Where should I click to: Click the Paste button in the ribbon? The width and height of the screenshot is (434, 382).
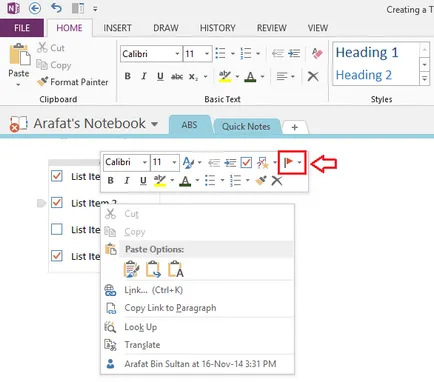pos(19,65)
